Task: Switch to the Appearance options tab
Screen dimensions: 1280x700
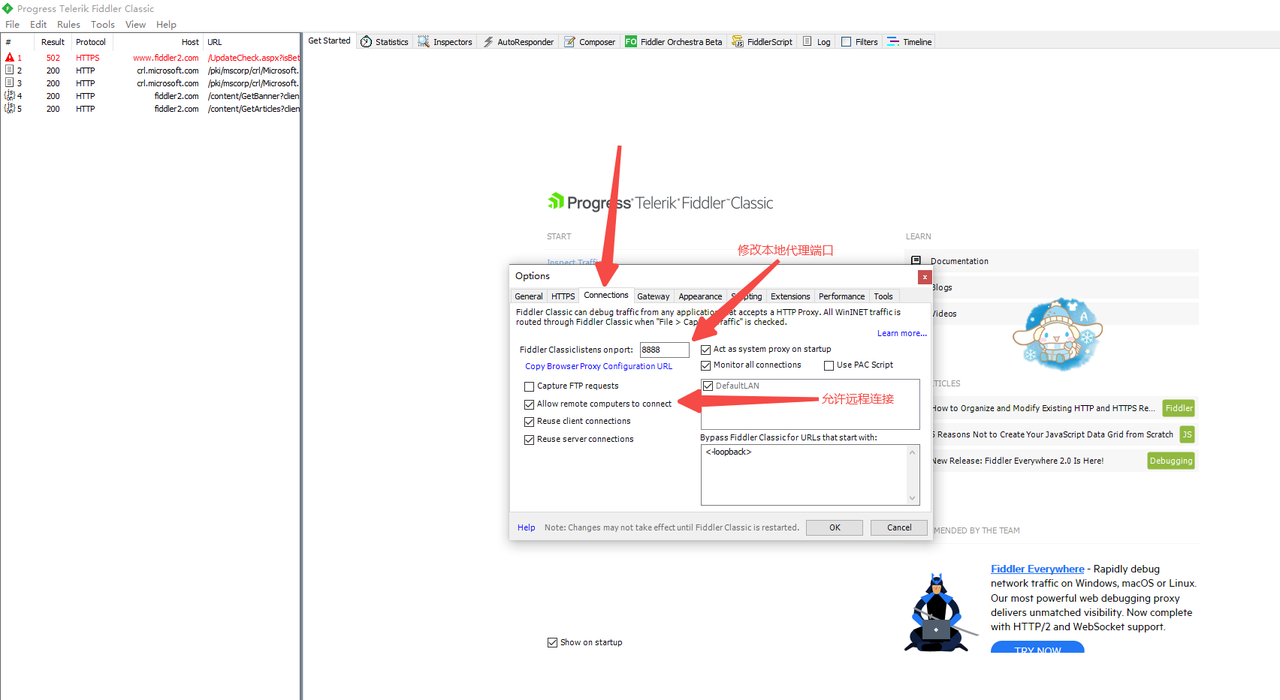Action: coord(700,296)
